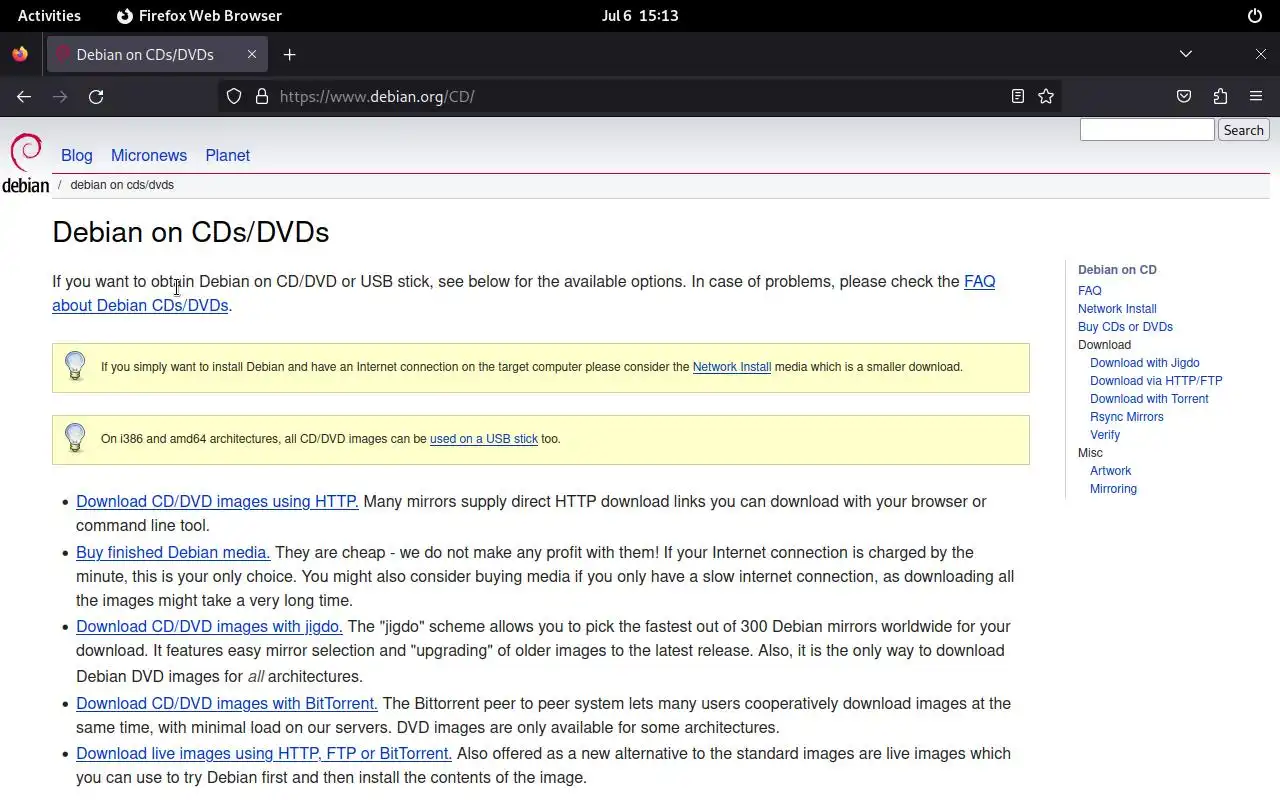Open sidebar Mirroring link

click(1113, 489)
